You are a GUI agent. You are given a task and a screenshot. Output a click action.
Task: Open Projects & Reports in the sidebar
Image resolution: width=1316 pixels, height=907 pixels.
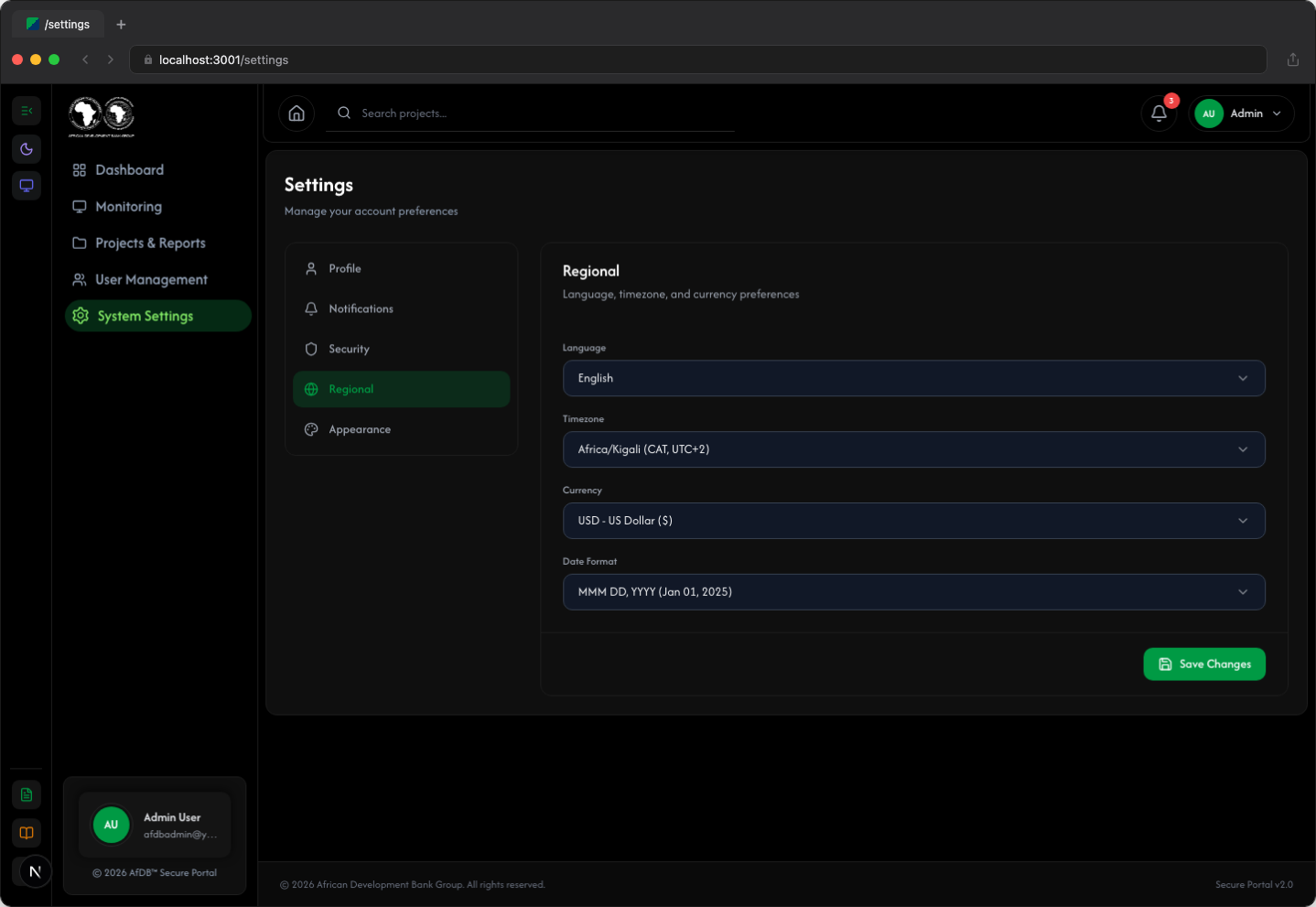click(x=157, y=243)
